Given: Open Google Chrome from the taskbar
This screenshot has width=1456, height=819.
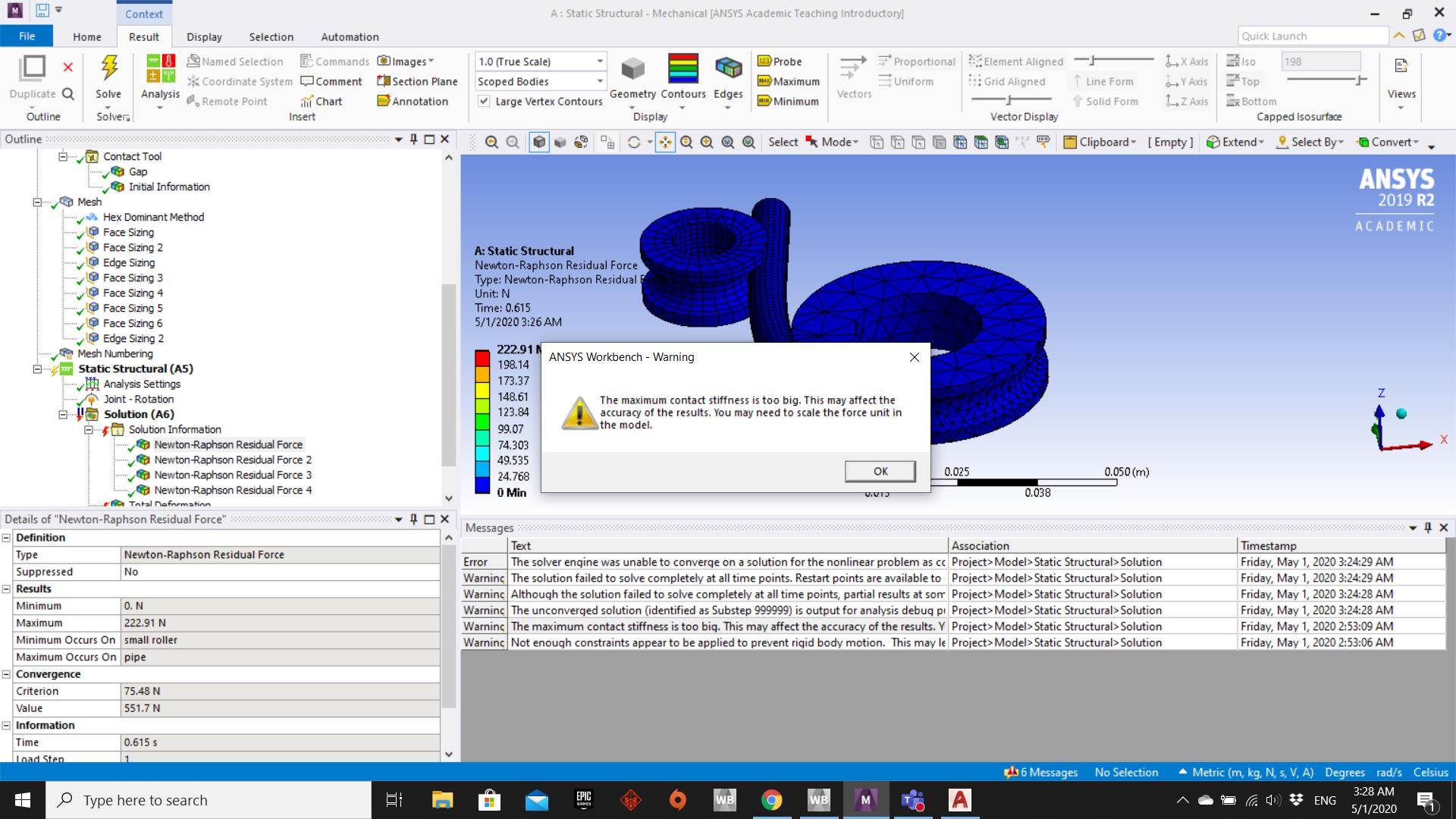Looking at the screenshot, I should (x=771, y=800).
